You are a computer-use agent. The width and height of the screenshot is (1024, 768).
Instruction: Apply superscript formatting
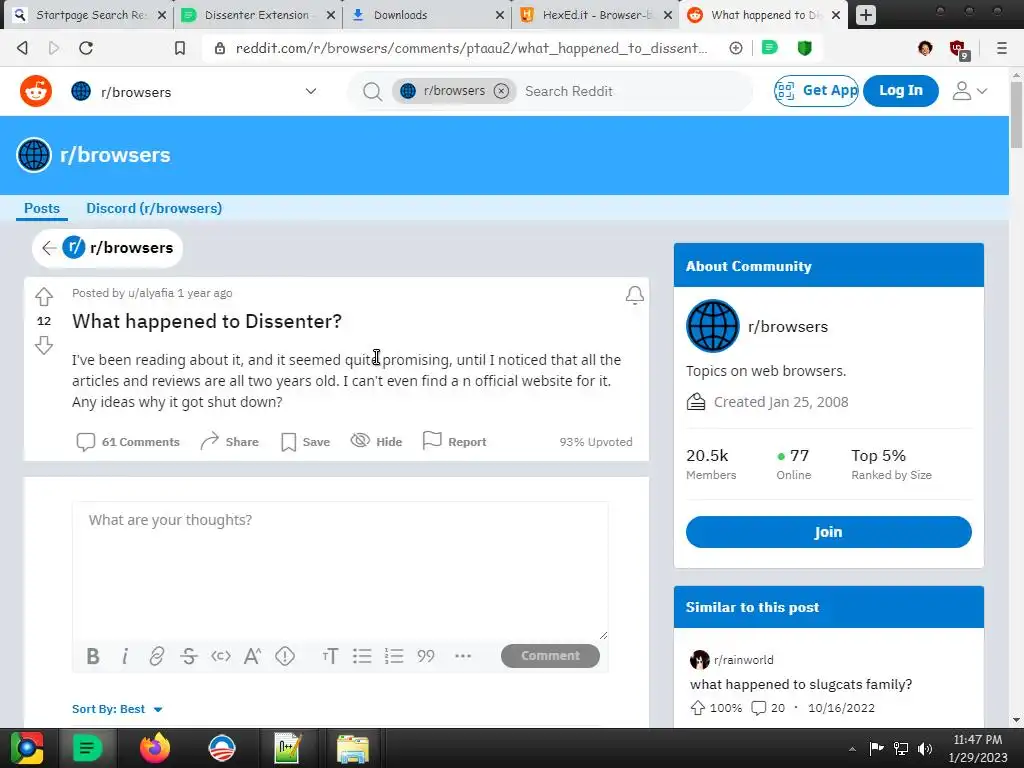coord(253,656)
